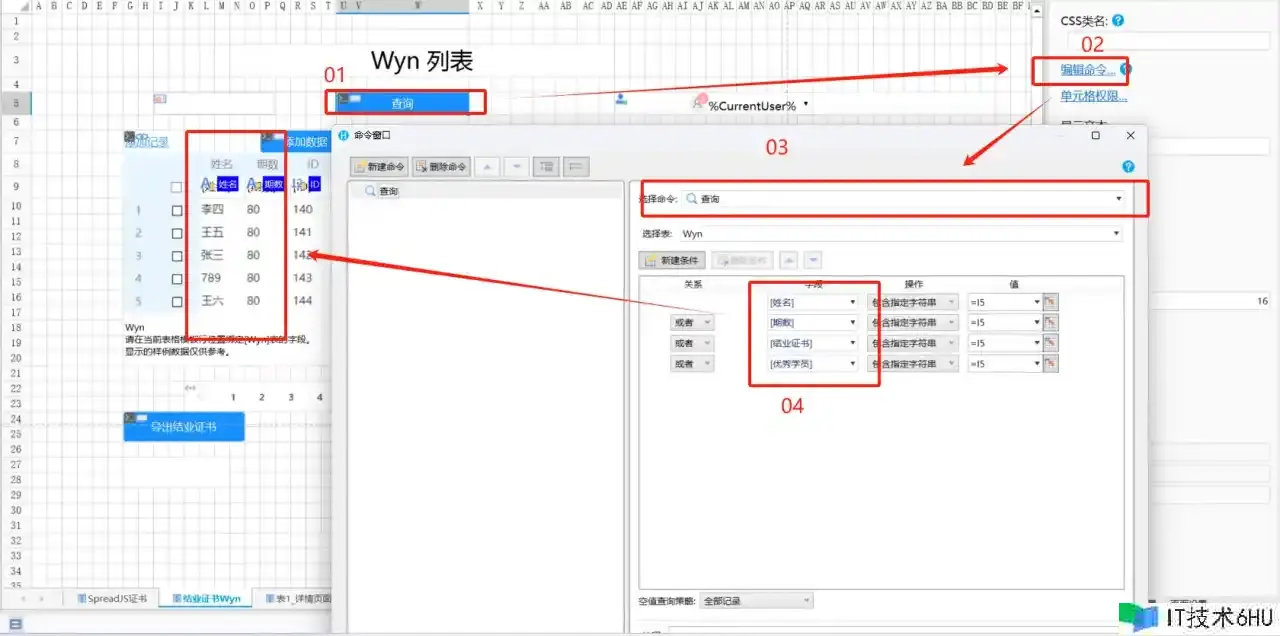Move command up with the up-arrow button

point(486,167)
